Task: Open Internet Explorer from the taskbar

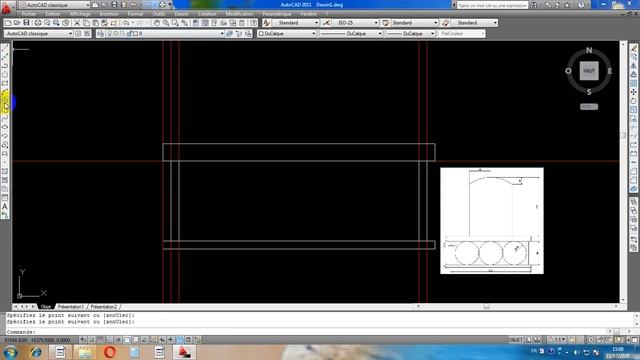Action: point(36,352)
